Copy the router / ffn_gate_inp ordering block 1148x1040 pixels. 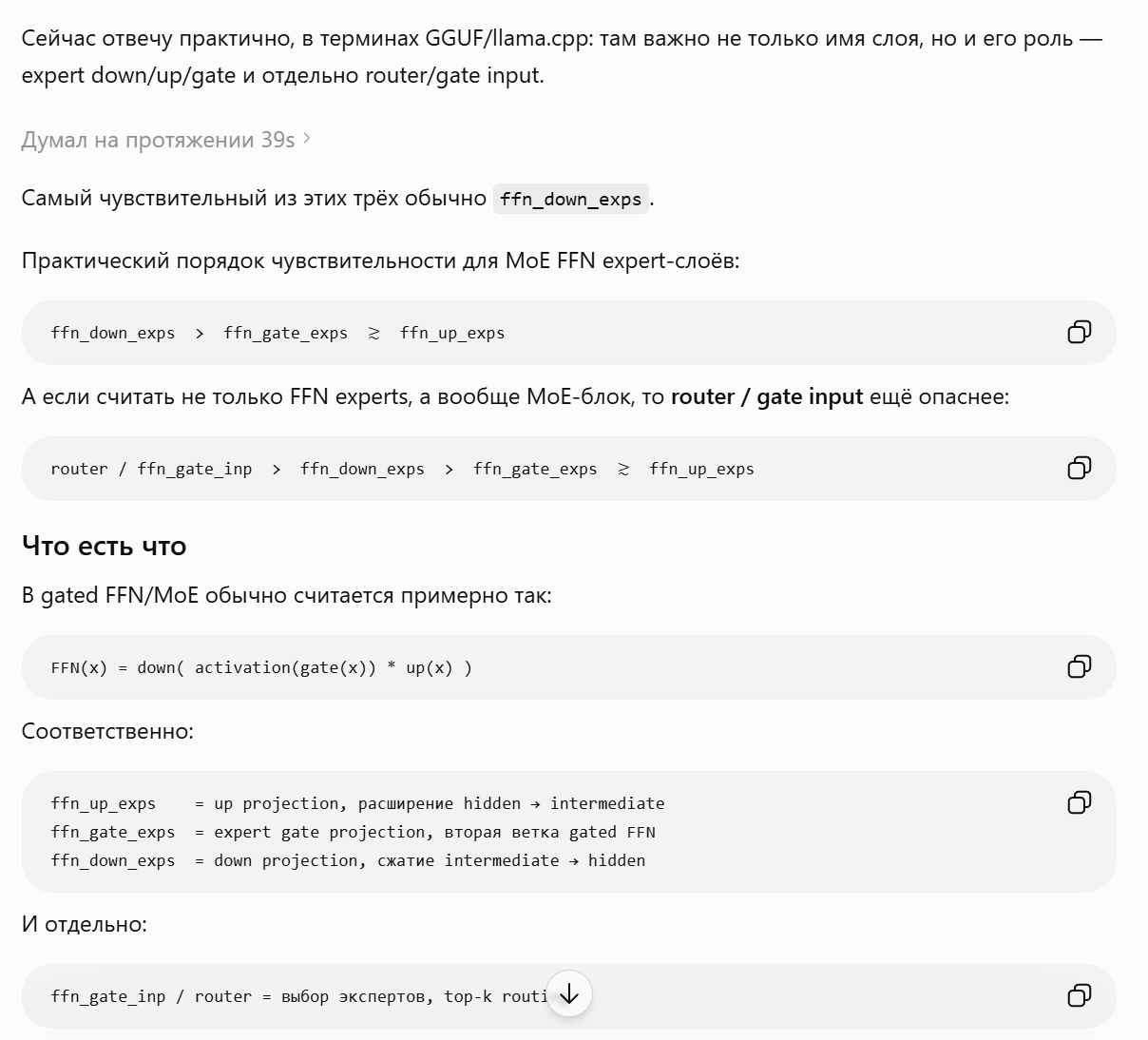(x=1079, y=468)
